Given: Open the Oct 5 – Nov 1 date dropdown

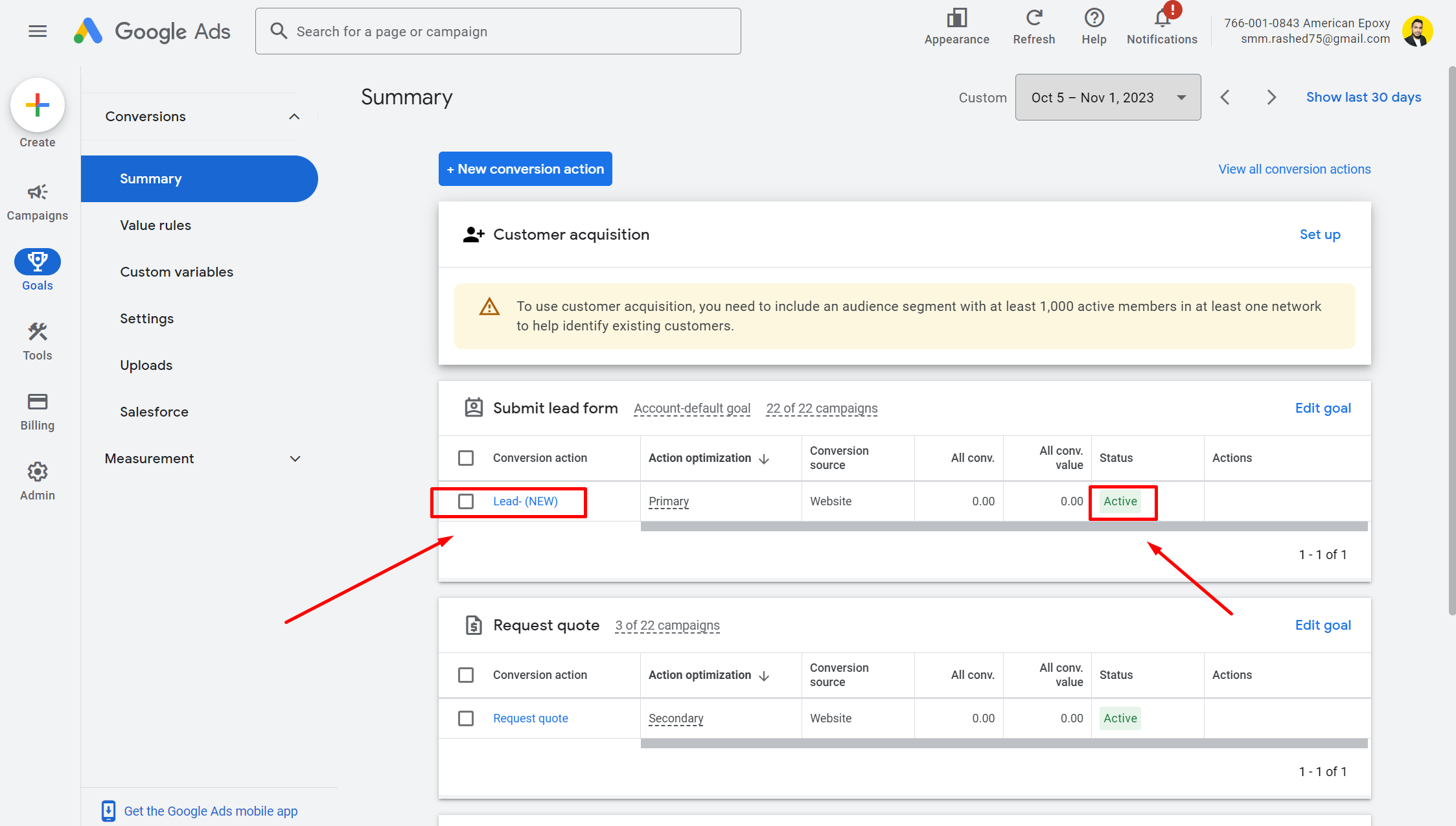Looking at the screenshot, I should (x=1107, y=97).
